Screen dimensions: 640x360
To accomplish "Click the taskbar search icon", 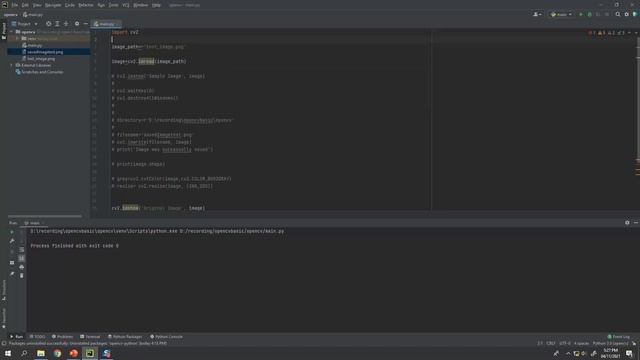I will (24, 353).
